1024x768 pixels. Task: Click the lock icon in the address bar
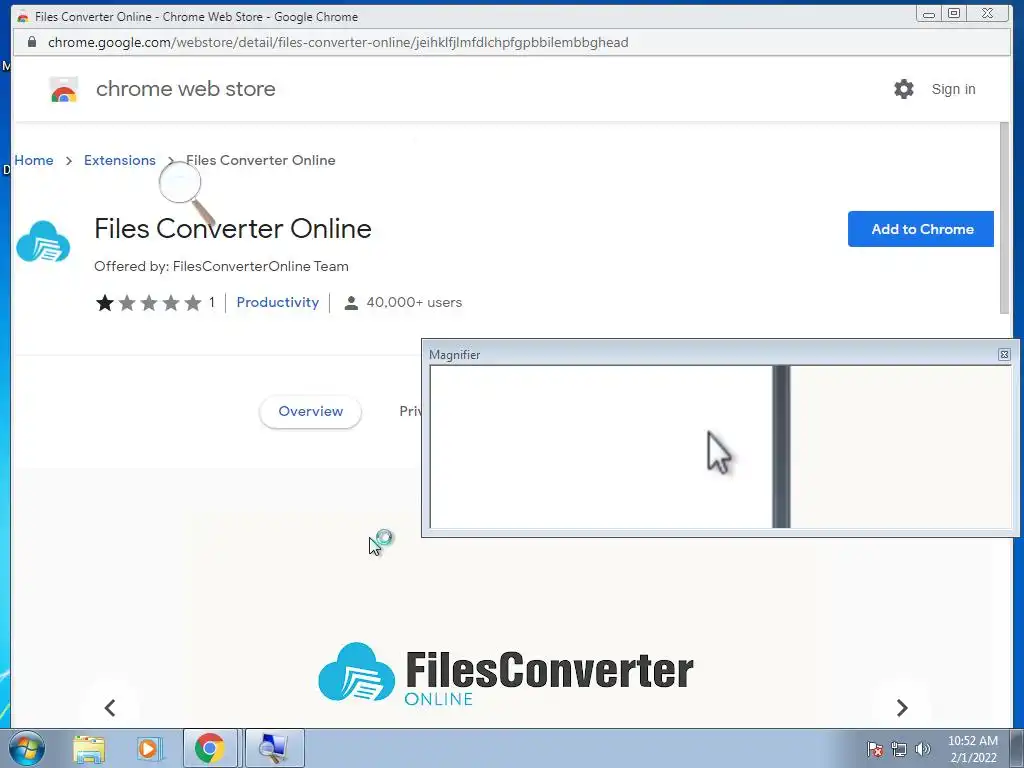point(31,42)
